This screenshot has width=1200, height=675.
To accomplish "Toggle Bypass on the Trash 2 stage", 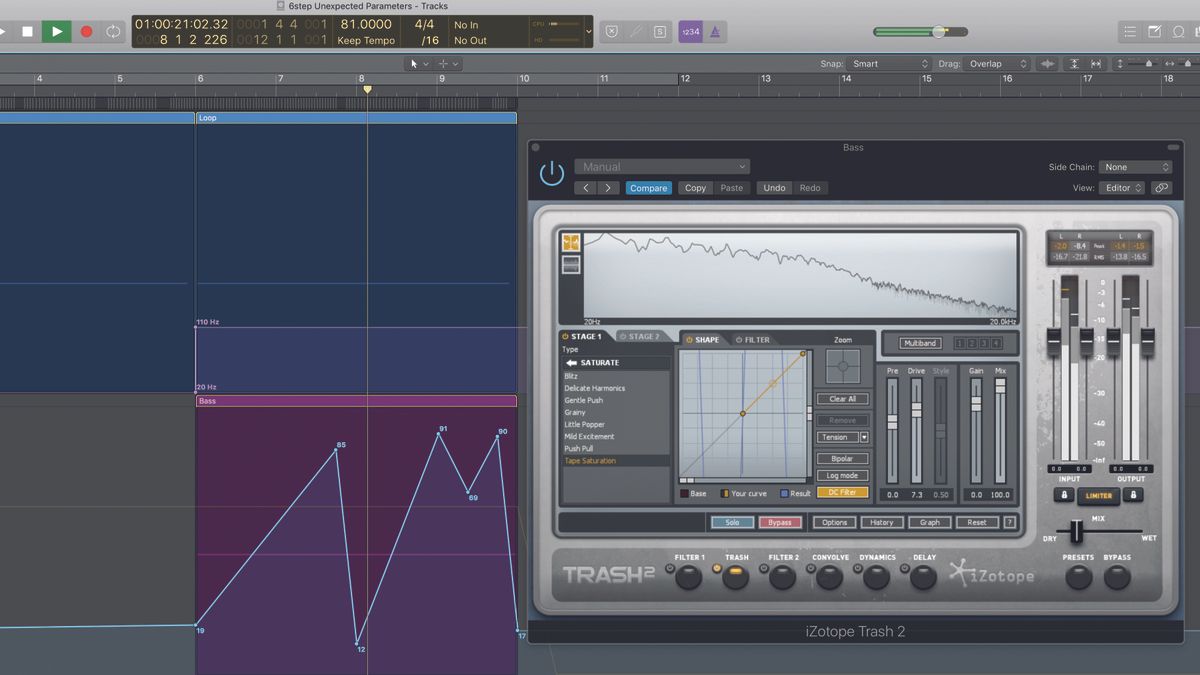I will click(781, 522).
